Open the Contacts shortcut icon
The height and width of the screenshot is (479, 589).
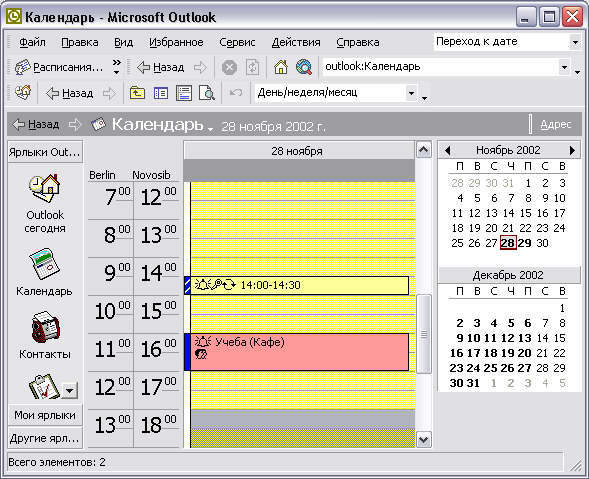coord(45,326)
